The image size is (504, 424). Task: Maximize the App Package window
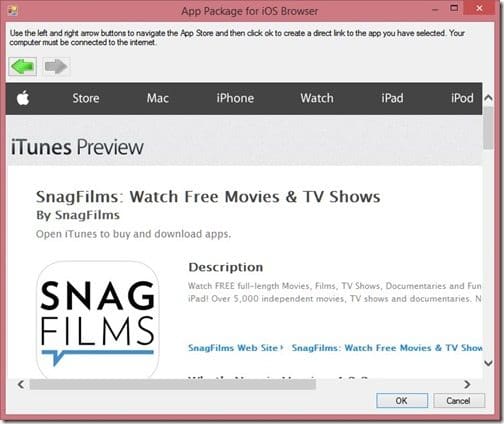click(454, 8)
